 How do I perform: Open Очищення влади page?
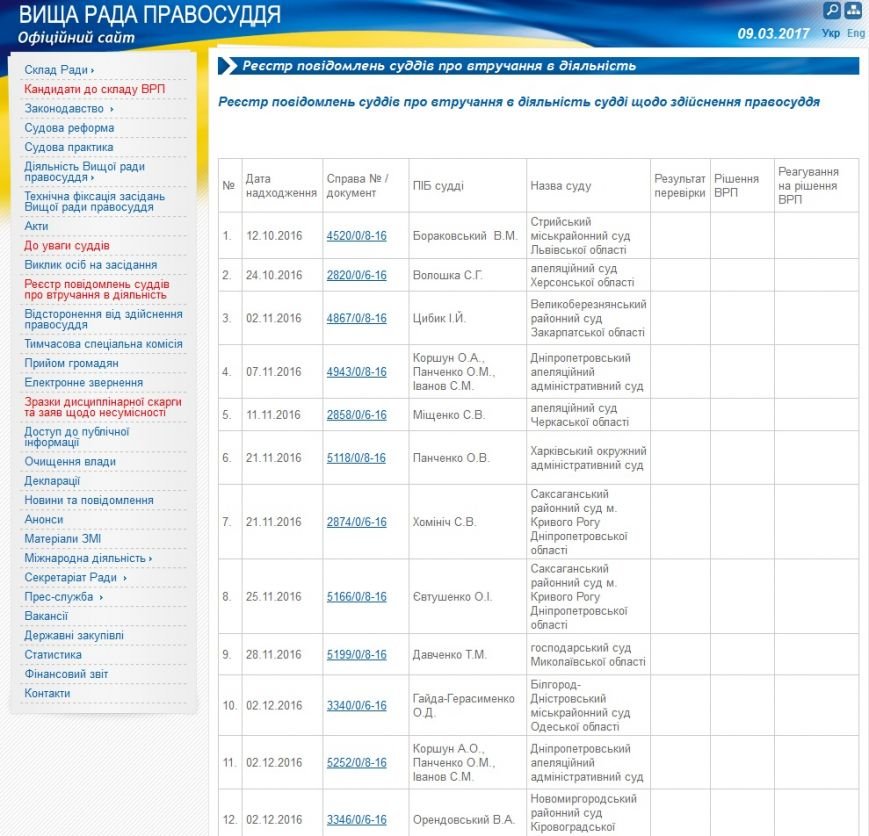(70, 462)
